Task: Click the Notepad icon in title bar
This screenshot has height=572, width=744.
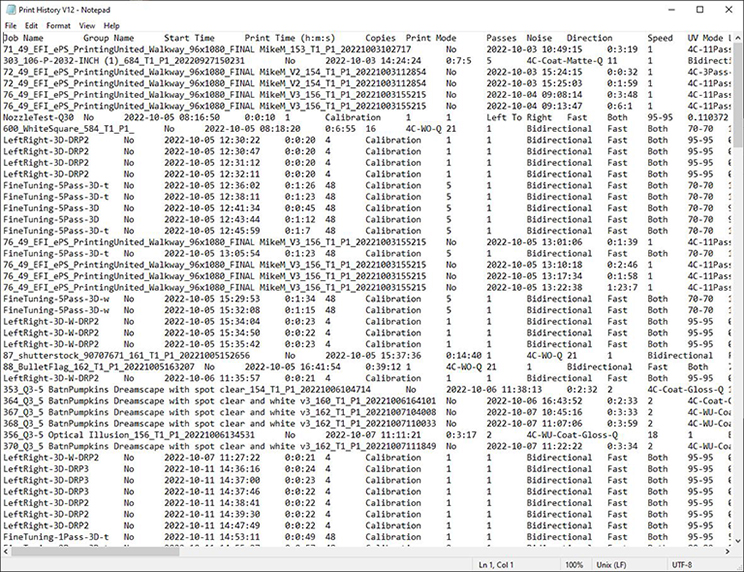Action: pos(10,10)
